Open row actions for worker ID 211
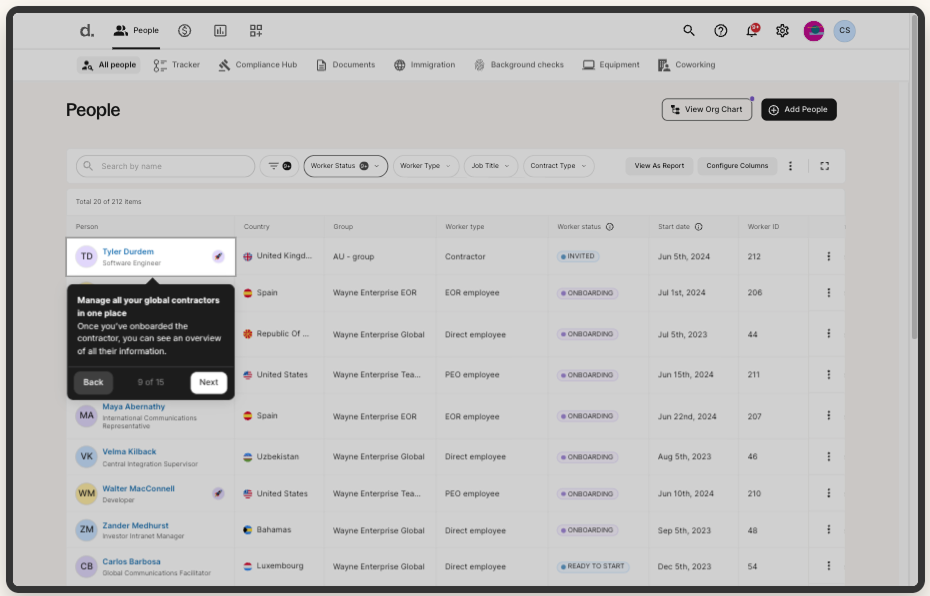The width and height of the screenshot is (930, 596). [x=829, y=375]
